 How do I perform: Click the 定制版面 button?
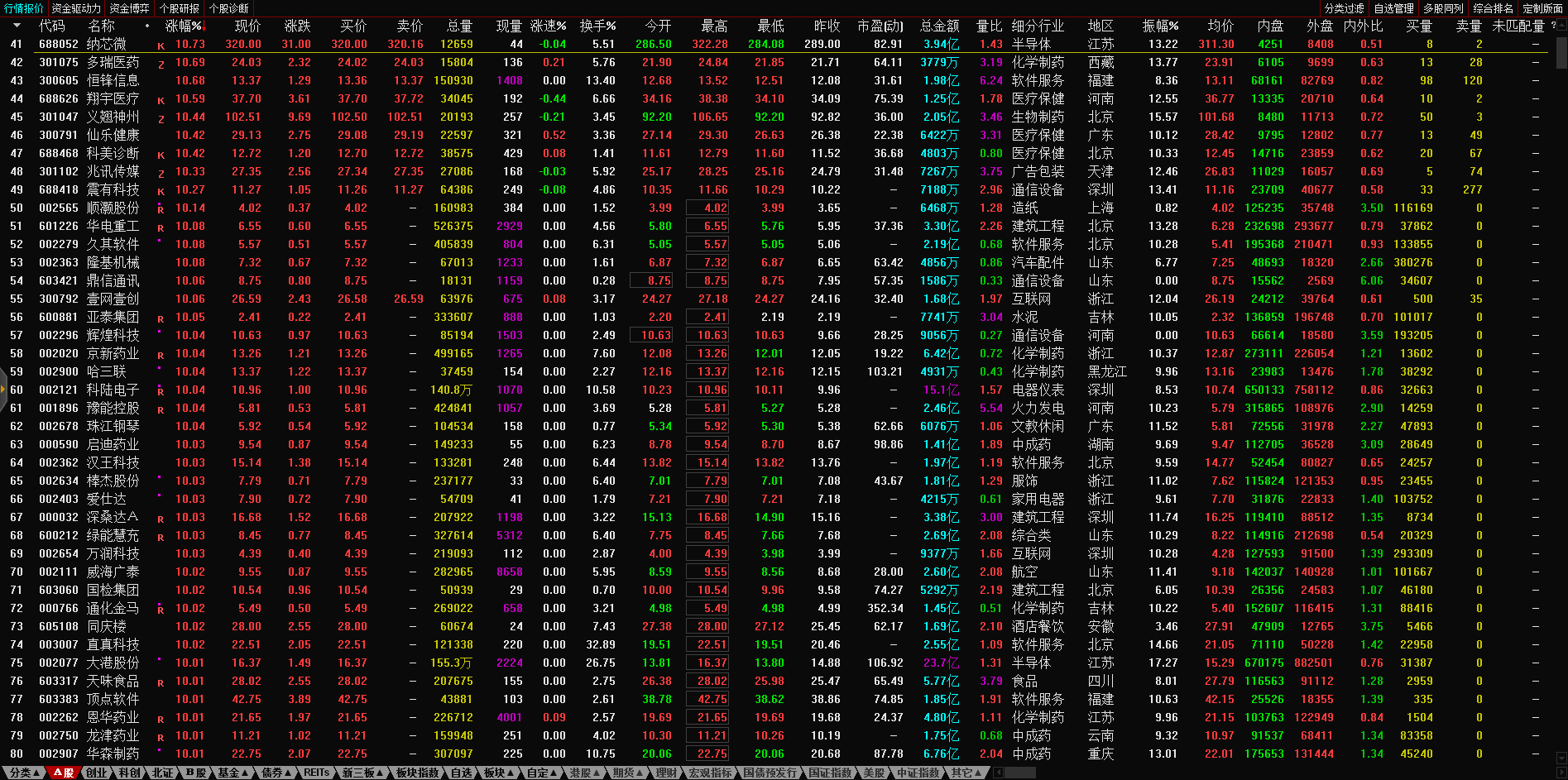pos(1542,8)
